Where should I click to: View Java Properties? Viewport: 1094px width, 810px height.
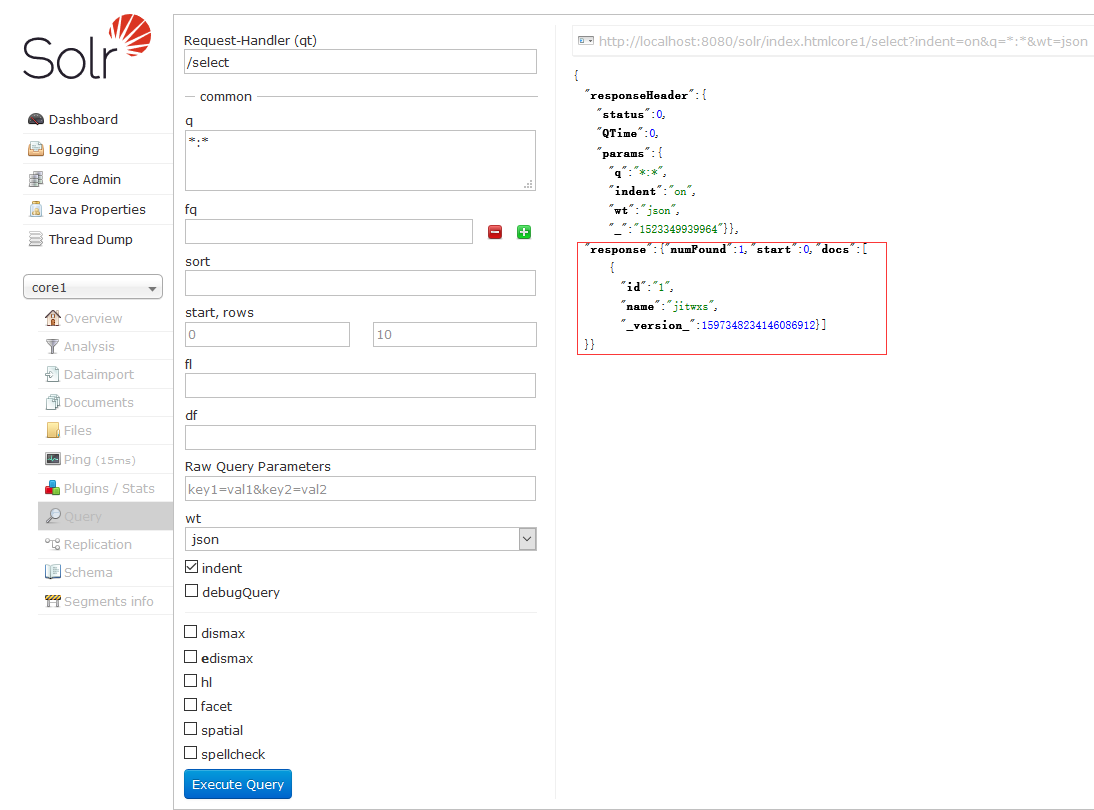click(97, 209)
